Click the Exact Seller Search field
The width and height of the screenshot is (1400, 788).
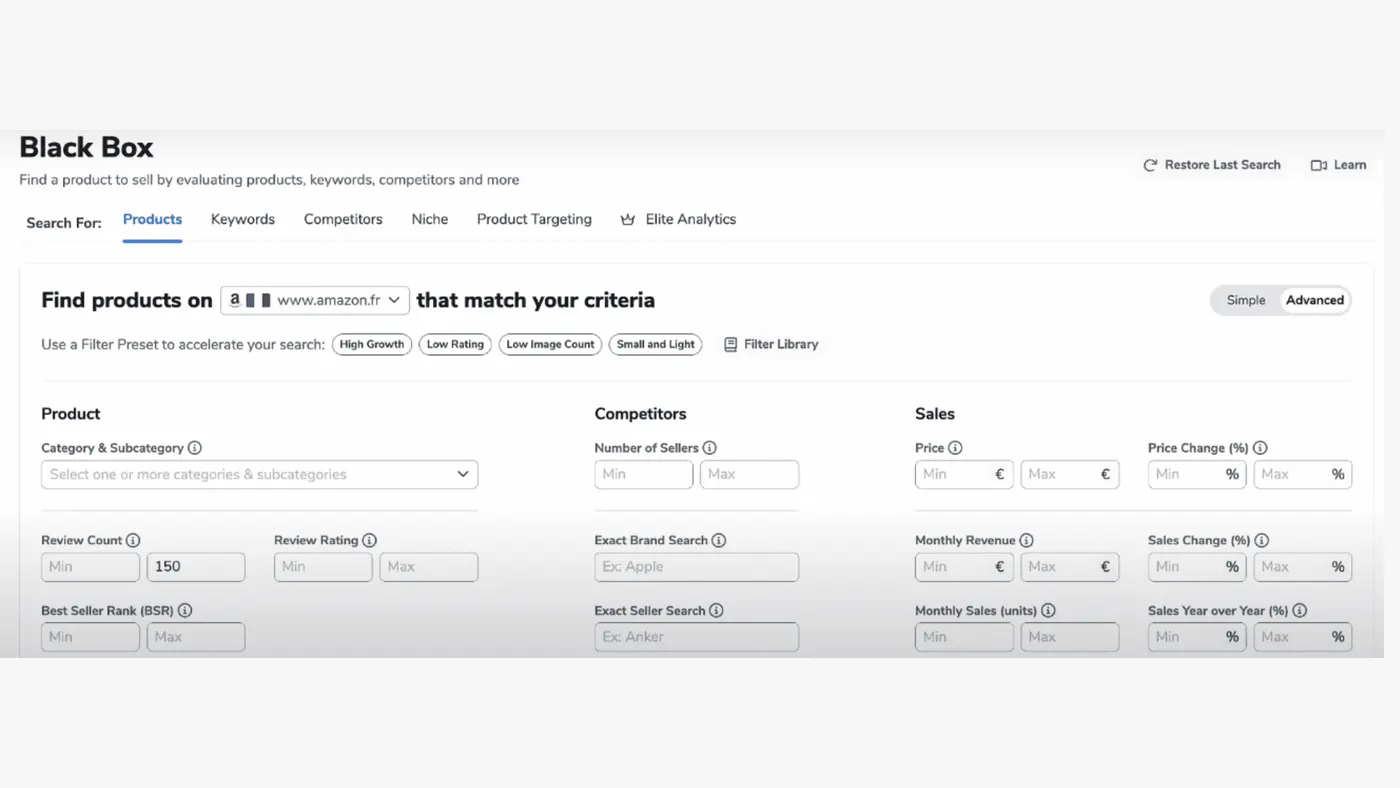coord(697,637)
